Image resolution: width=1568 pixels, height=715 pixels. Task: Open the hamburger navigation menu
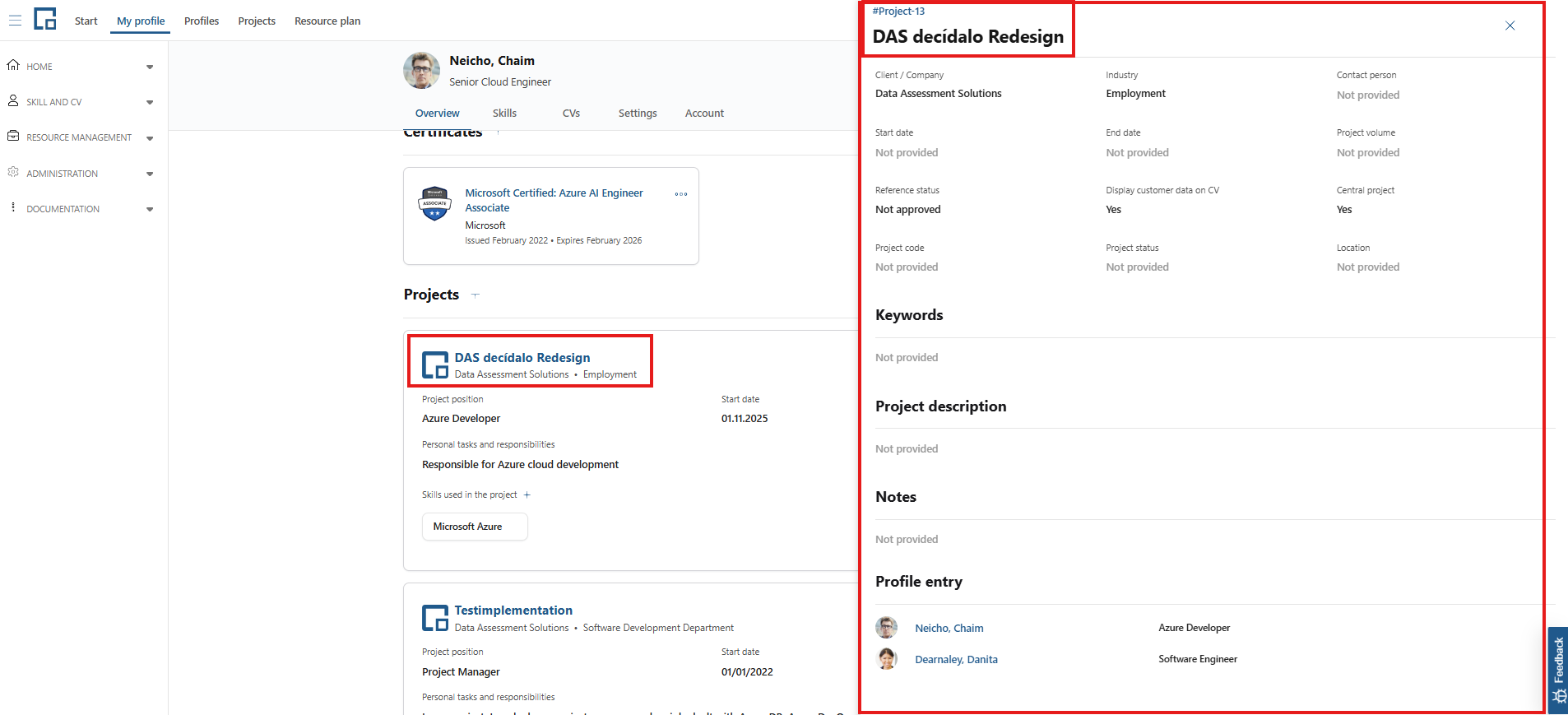pos(15,21)
